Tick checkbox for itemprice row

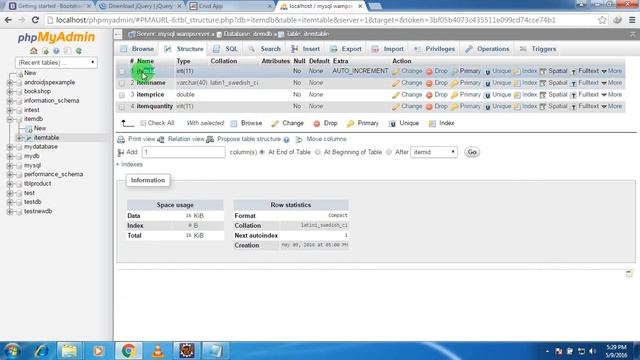click(x=122, y=95)
